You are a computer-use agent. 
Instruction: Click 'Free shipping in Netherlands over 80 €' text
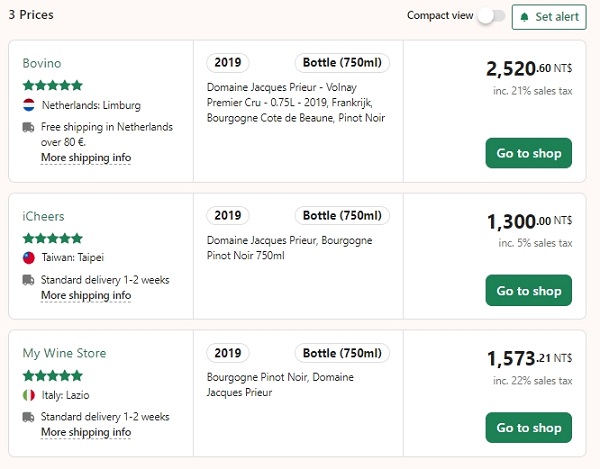[x=107, y=135]
